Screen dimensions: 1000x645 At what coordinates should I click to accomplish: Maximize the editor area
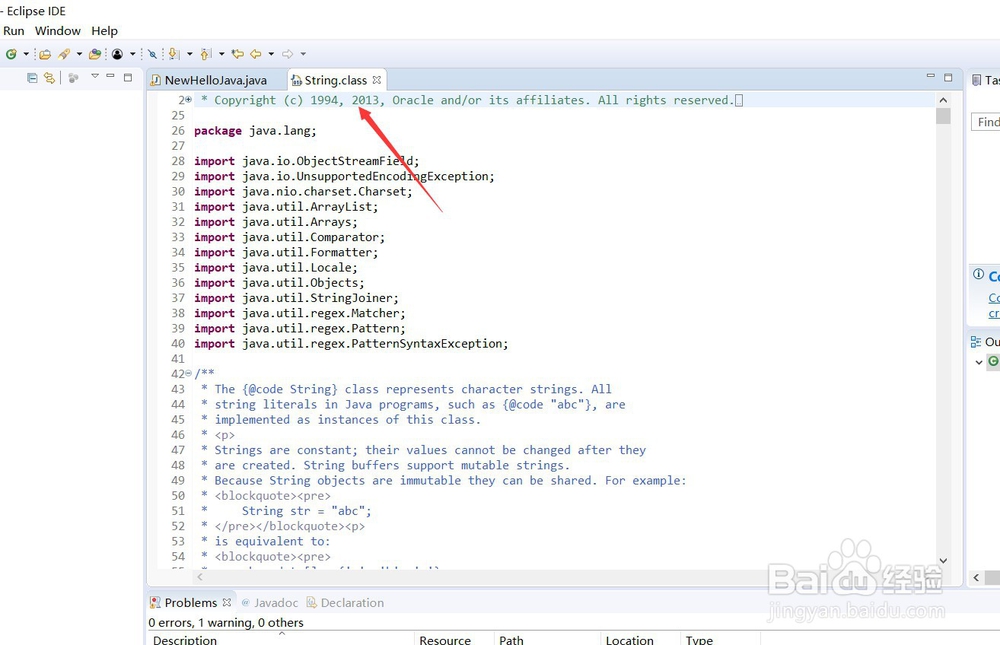coord(948,77)
